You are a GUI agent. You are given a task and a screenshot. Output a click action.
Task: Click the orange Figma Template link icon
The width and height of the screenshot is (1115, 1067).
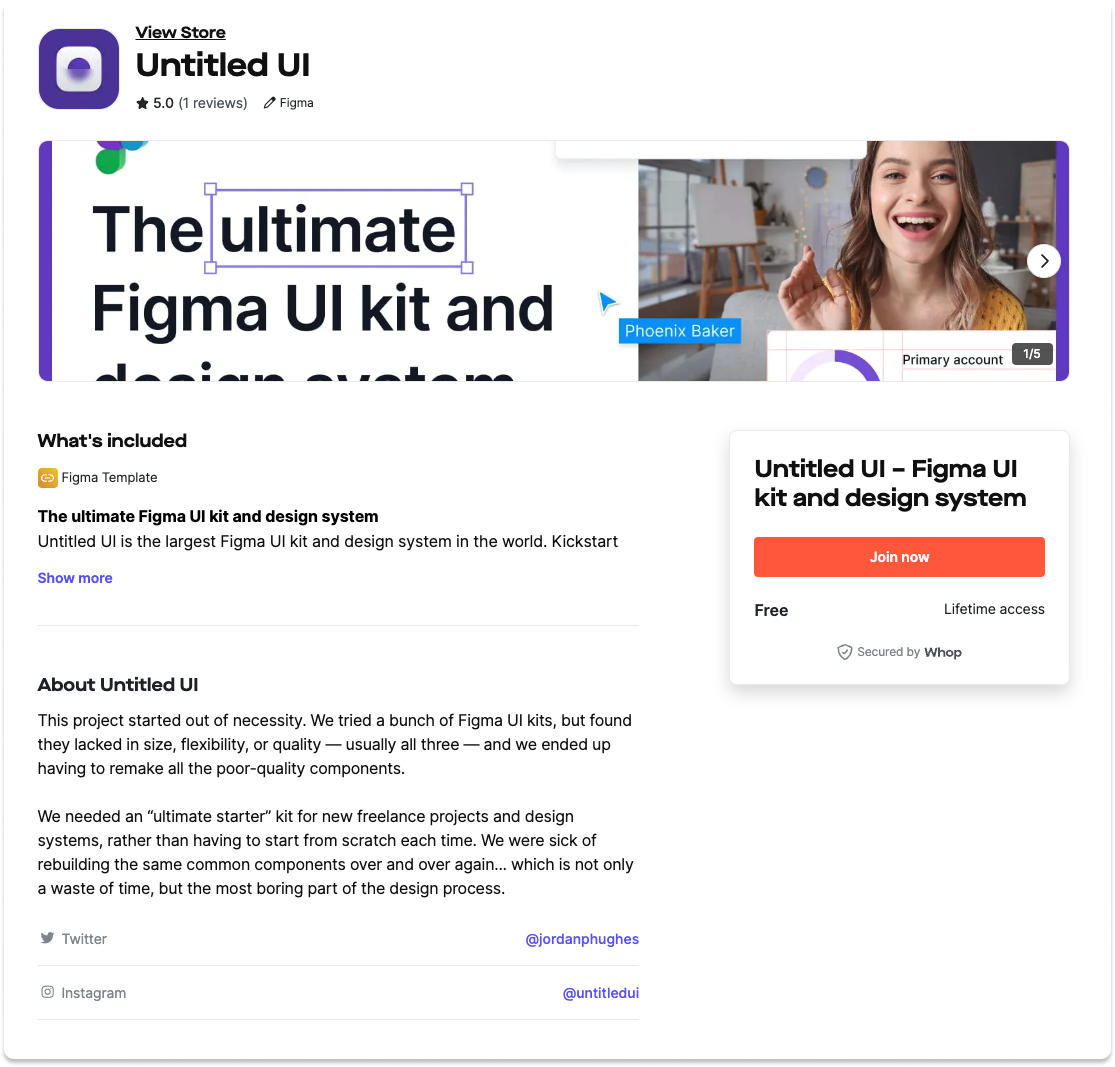pyautogui.click(x=48, y=478)
